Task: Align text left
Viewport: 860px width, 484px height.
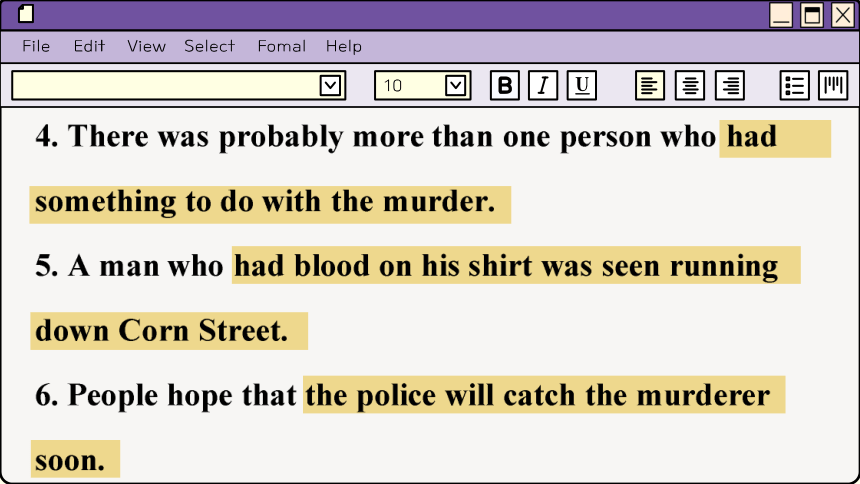Action: click(x=650, y=85)
